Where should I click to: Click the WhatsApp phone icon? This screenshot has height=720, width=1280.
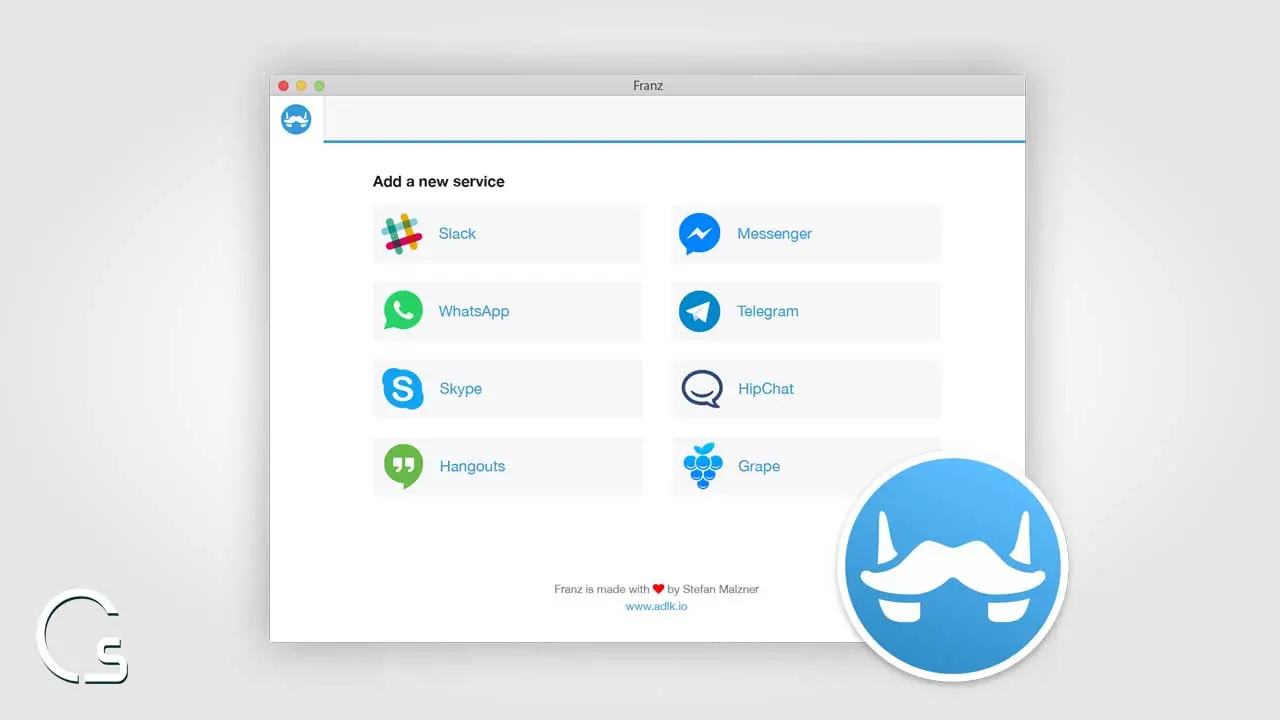click(x=403, y=311)
